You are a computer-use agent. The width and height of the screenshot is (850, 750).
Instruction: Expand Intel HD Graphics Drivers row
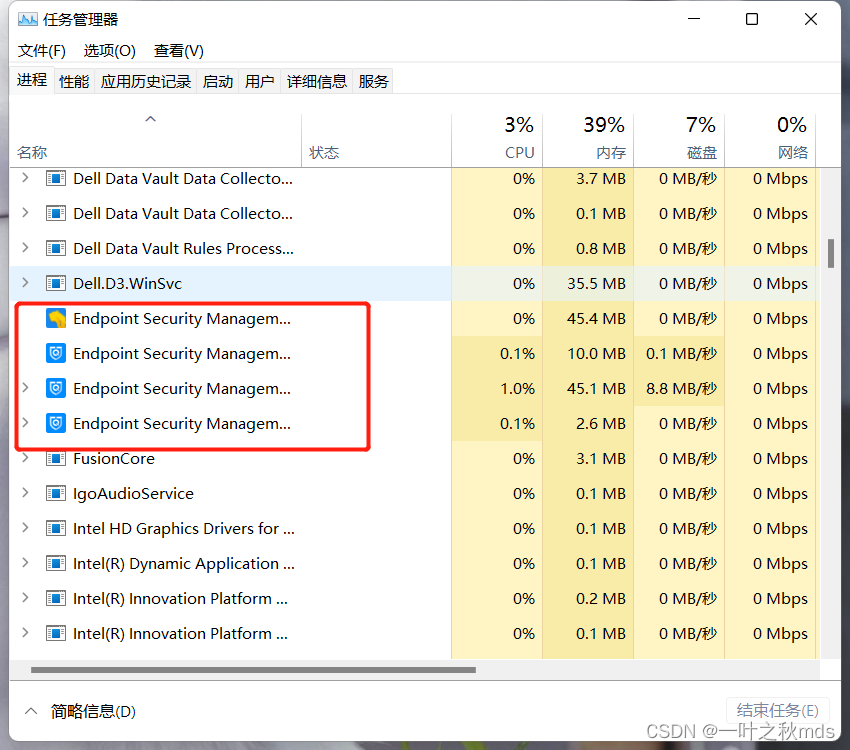(x=25, y=528)
